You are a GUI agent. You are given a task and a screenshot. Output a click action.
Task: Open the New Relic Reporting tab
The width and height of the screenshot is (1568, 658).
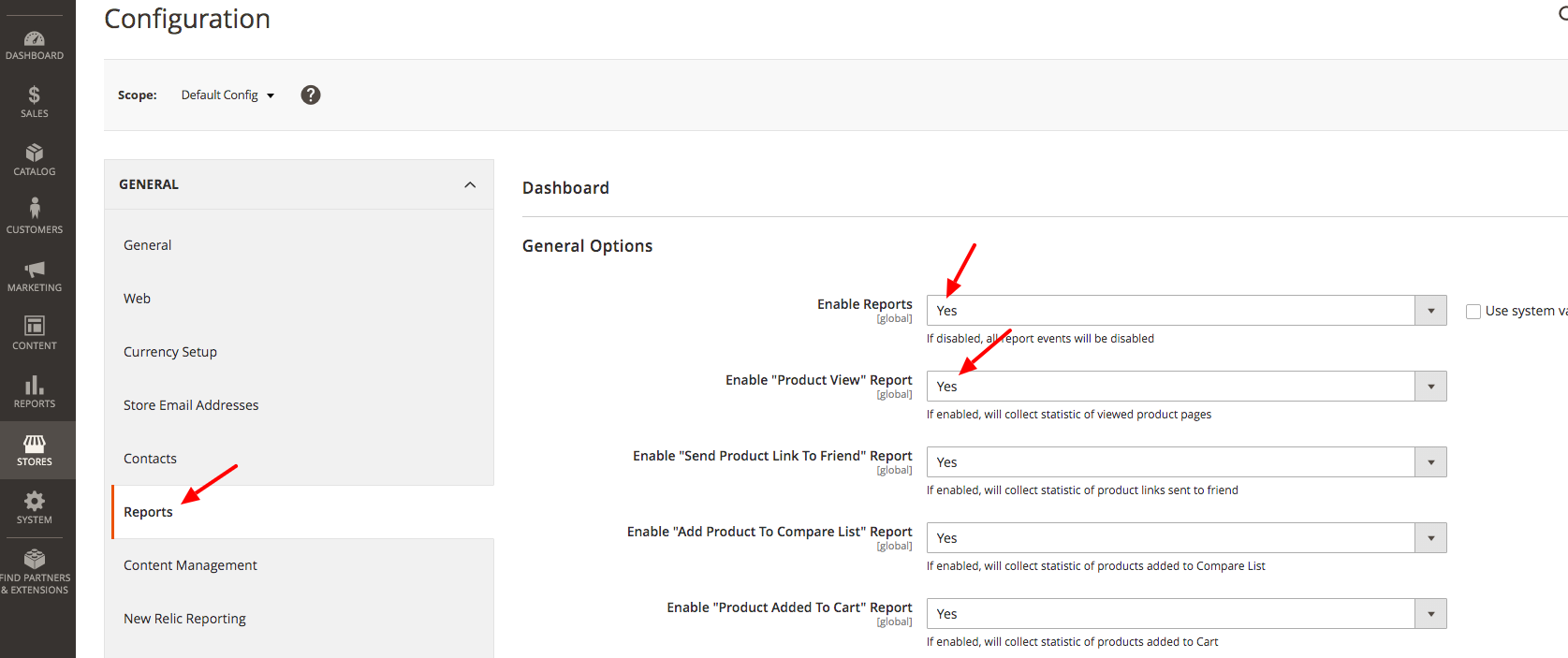(x=184, y=619)
